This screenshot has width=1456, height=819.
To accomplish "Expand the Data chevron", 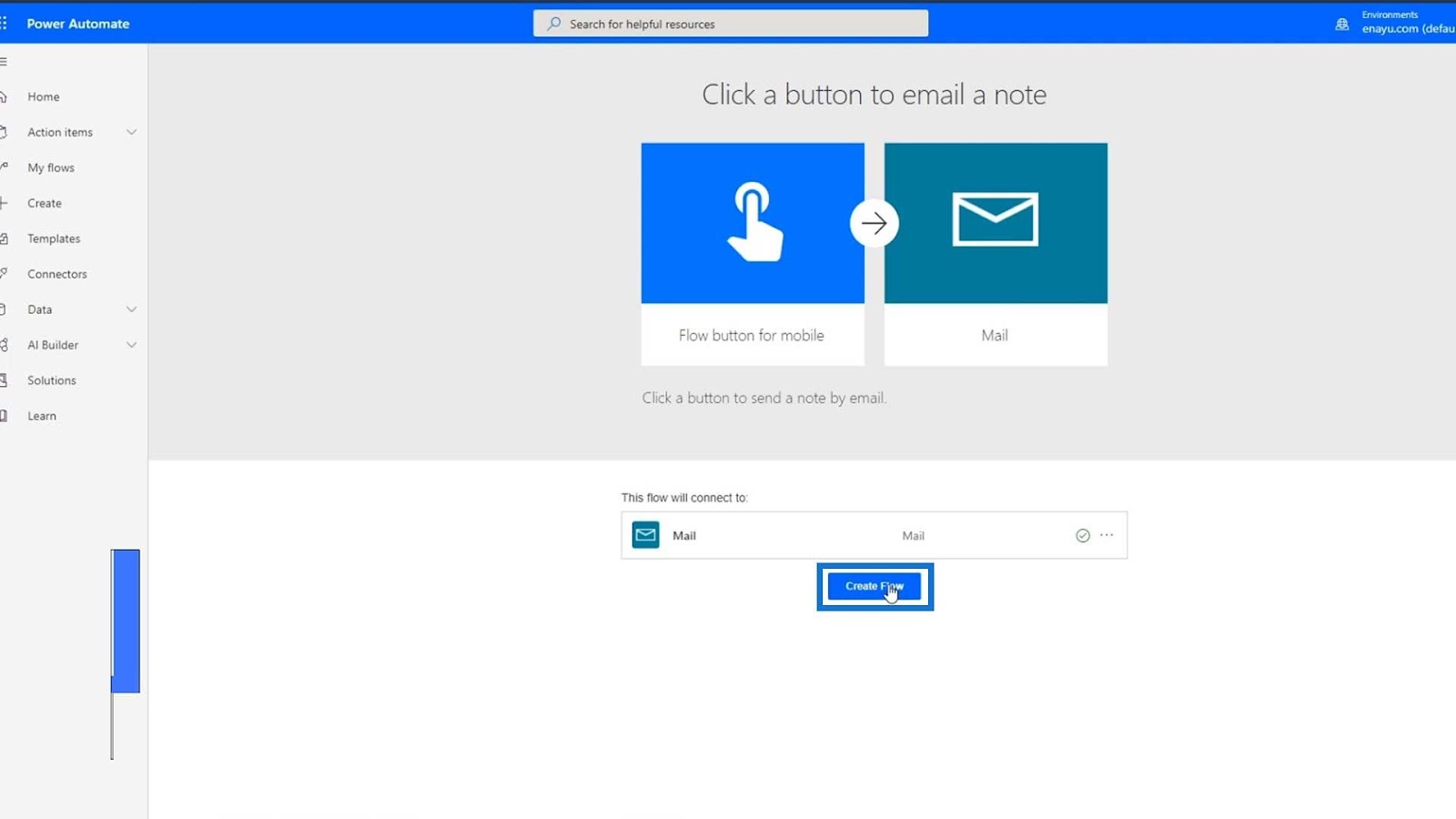I will (132, 309).
